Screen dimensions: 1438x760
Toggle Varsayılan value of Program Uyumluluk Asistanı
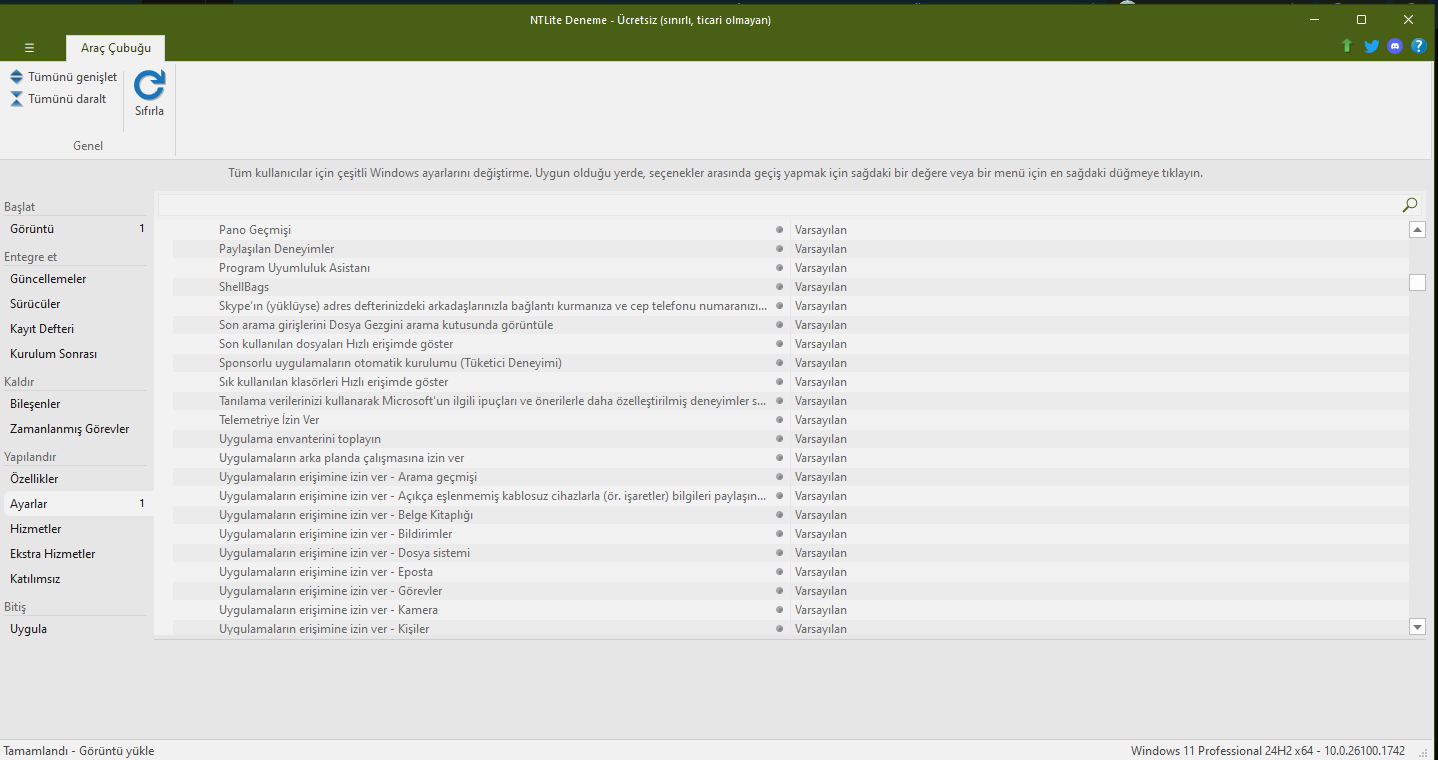(821, 268)
